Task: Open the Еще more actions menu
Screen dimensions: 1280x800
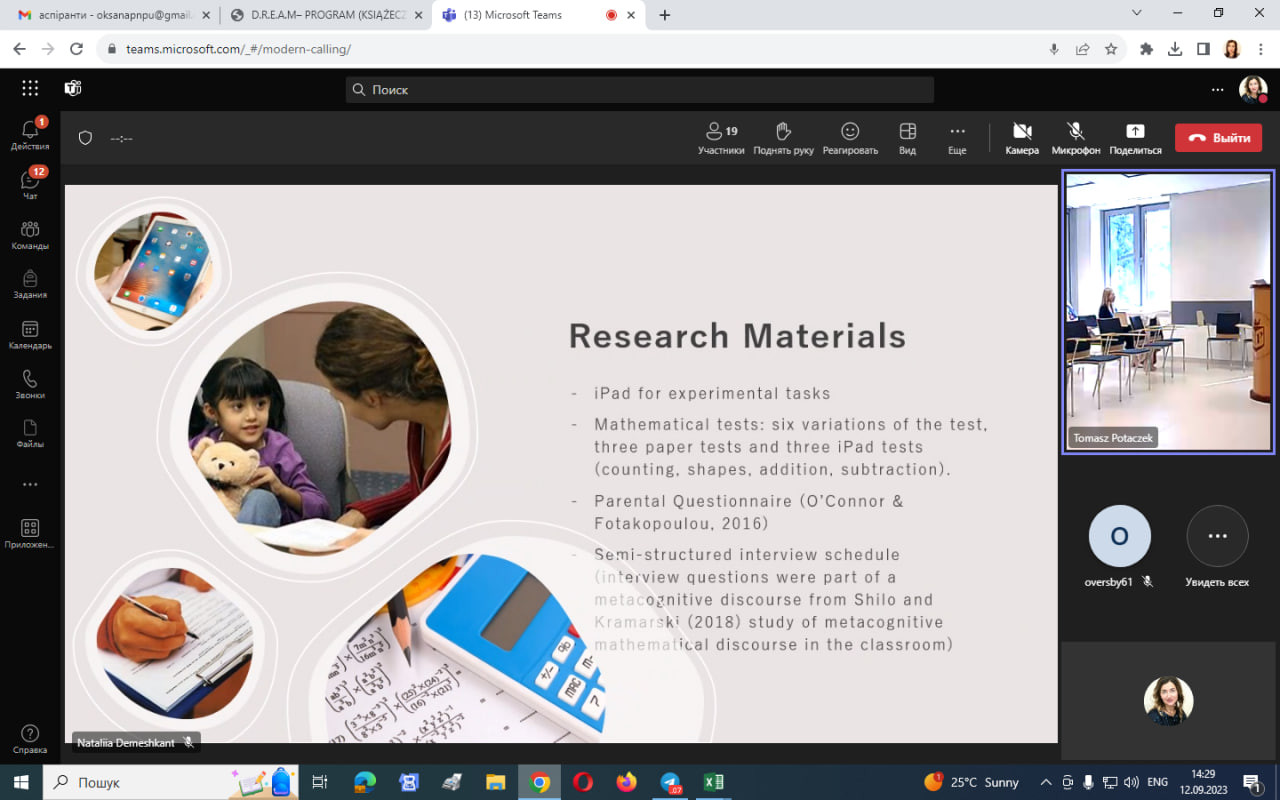Action: coord(957,138)
